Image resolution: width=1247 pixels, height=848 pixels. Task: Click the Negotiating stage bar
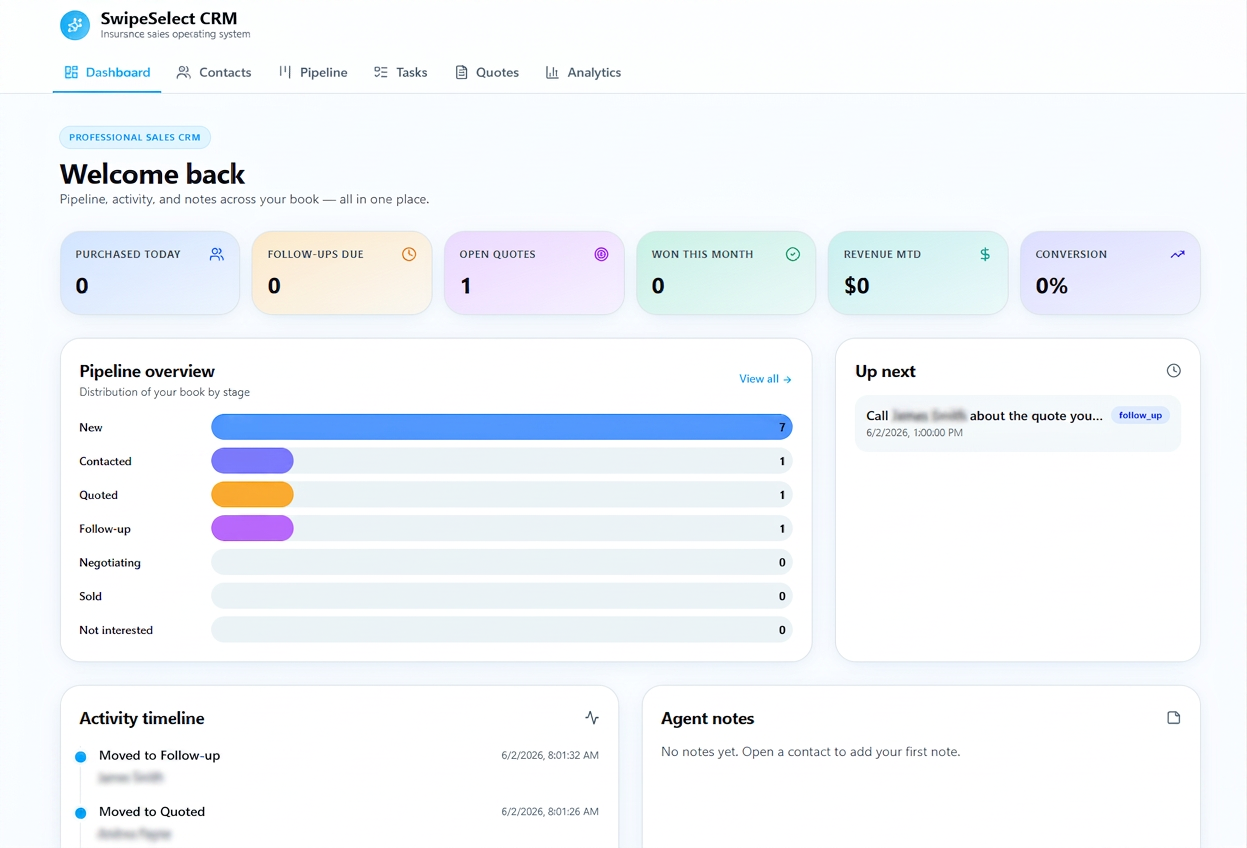[x=502, y=563]
